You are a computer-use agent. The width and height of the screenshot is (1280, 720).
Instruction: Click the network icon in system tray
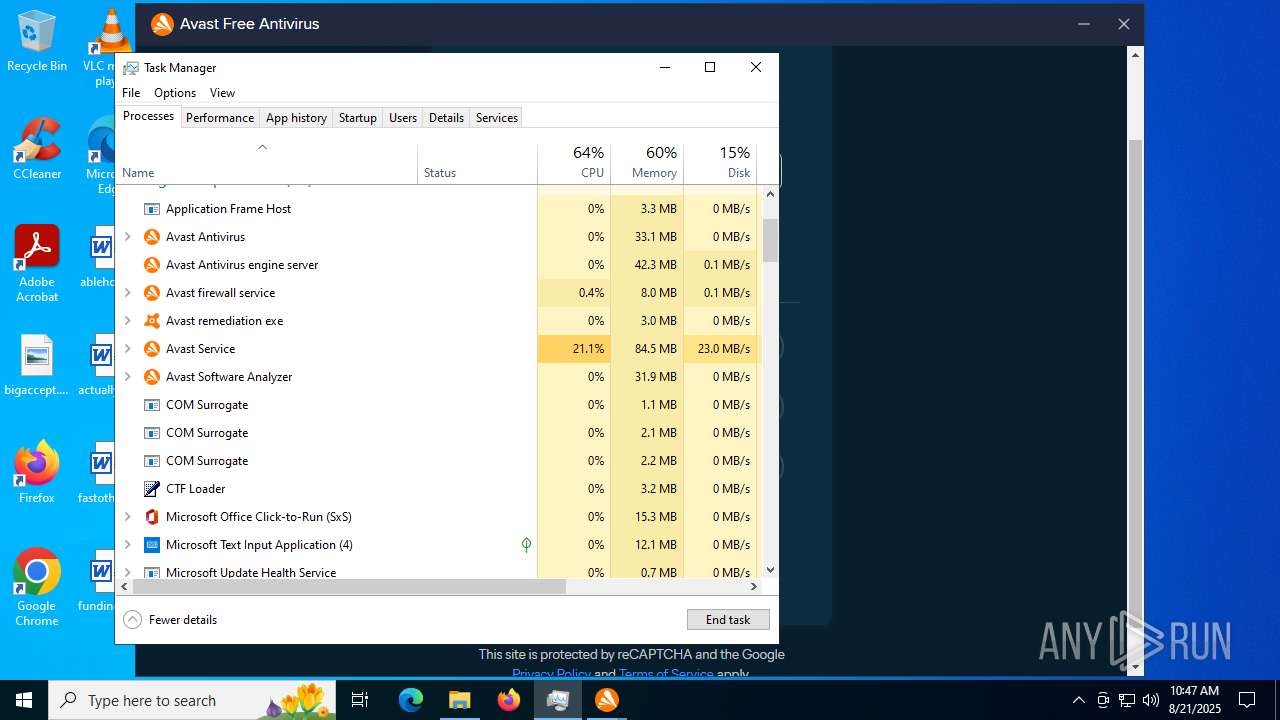[1127, 700]
